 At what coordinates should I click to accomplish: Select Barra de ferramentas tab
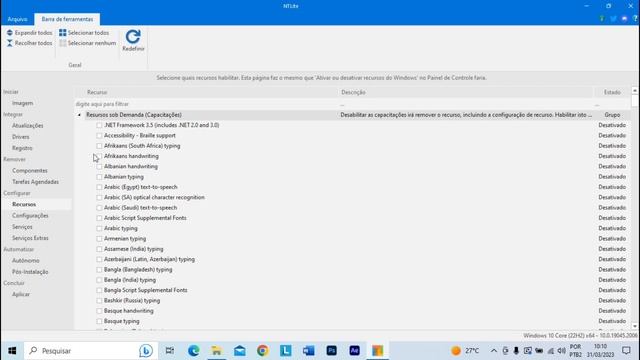coord(67,19)
